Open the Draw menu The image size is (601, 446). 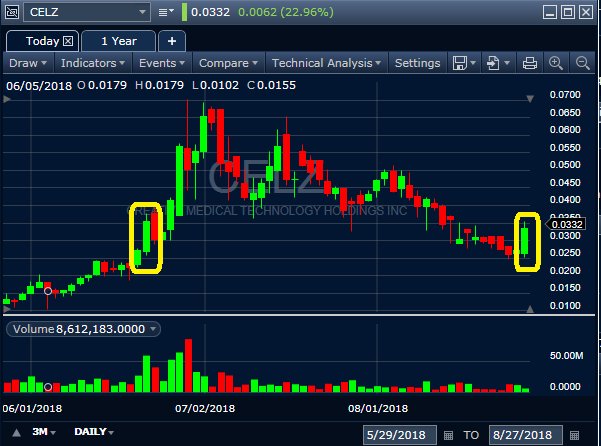pos(28,63)
